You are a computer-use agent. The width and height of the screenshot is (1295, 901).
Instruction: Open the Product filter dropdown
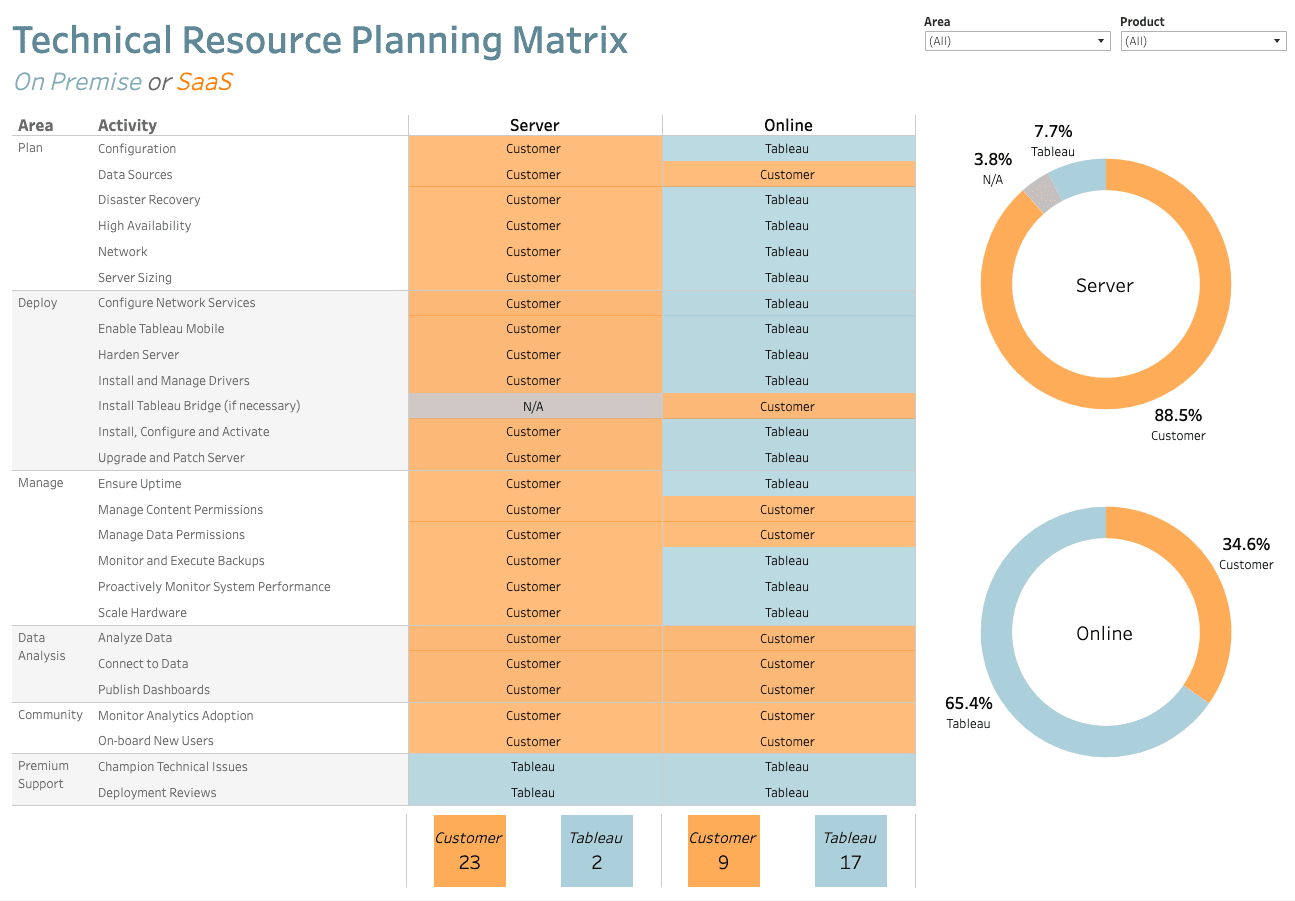click(1203, 41)
